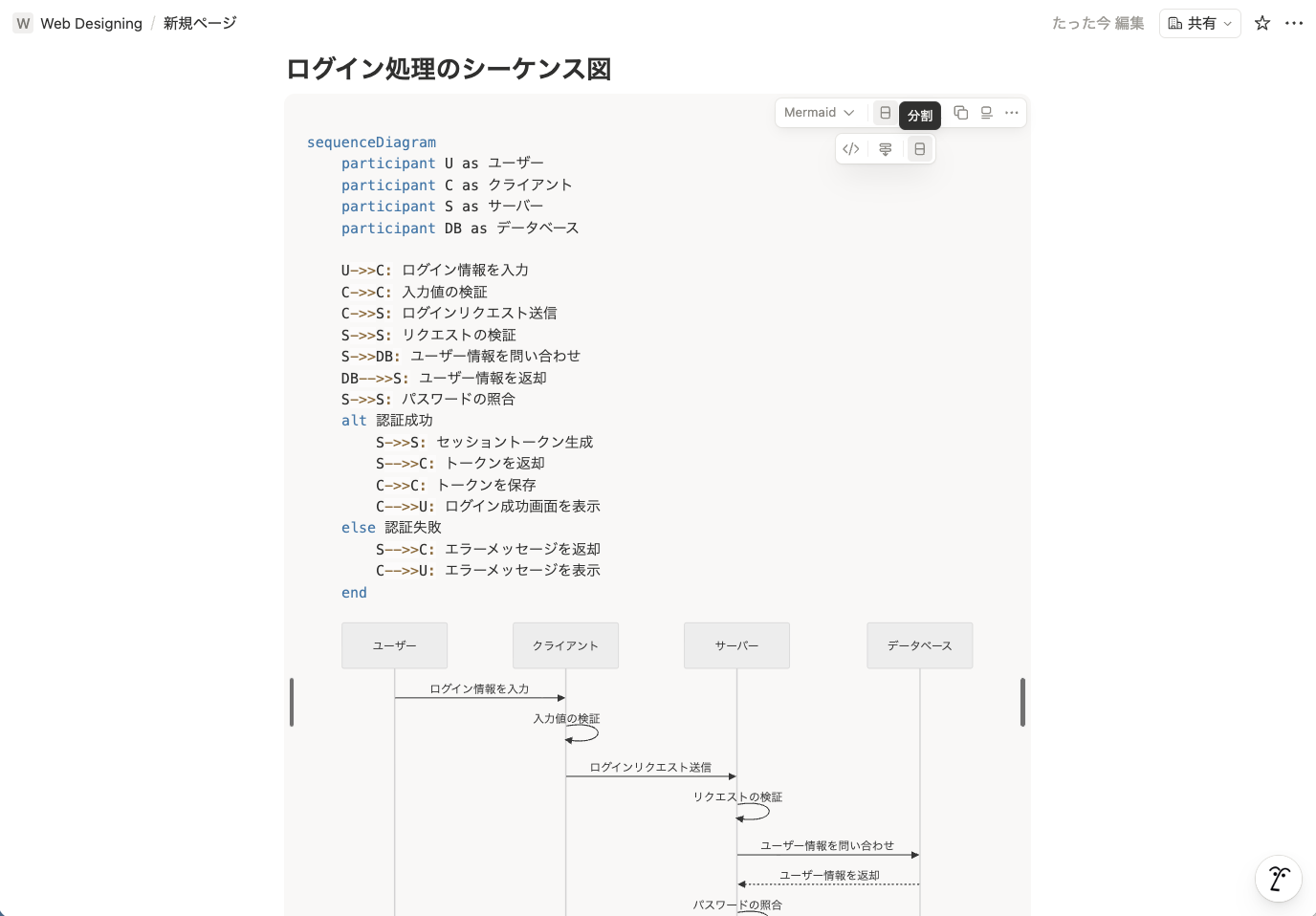
Task: Click the sequenceDiagram line in the code
Action: 371,142
